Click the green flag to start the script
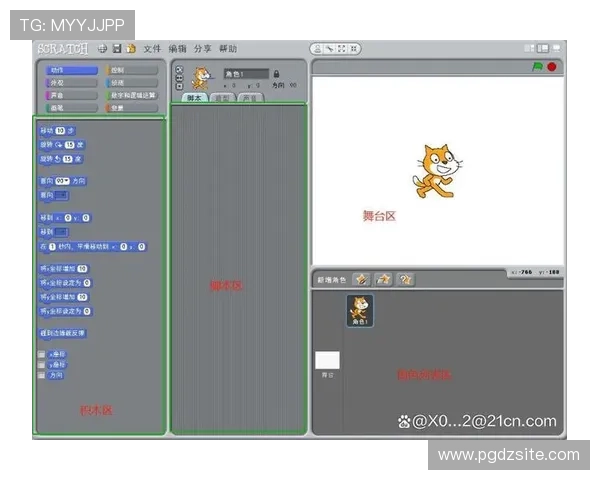Screen dimensions: 600x480 point(536,67)
